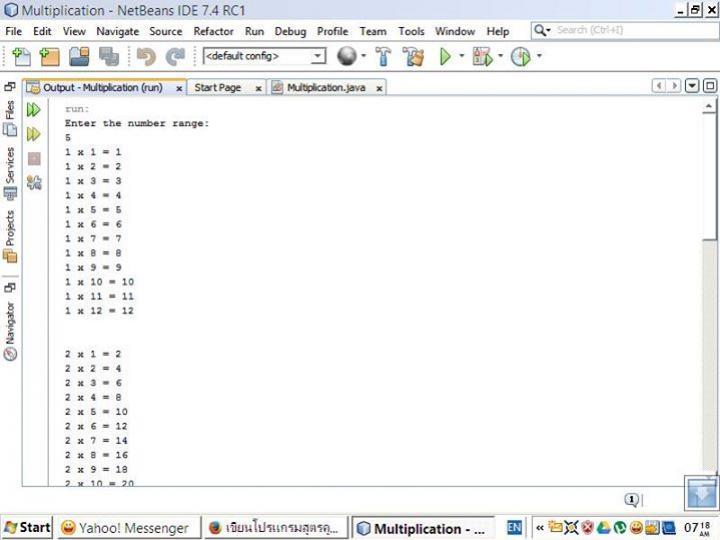
Task: Click the Clean and Build icon
Action: 413,56
